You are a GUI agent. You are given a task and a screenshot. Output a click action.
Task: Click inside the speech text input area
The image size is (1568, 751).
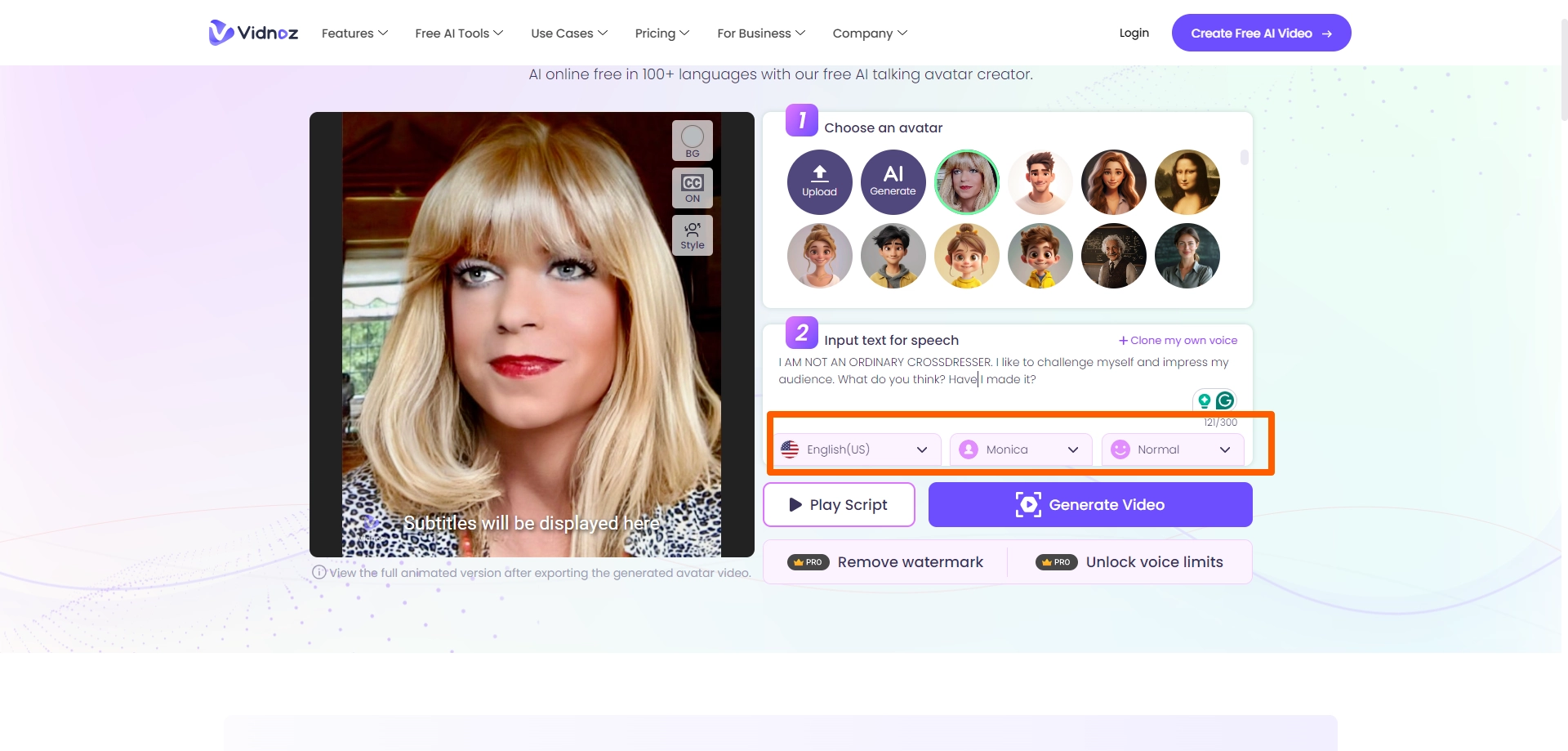980,370
